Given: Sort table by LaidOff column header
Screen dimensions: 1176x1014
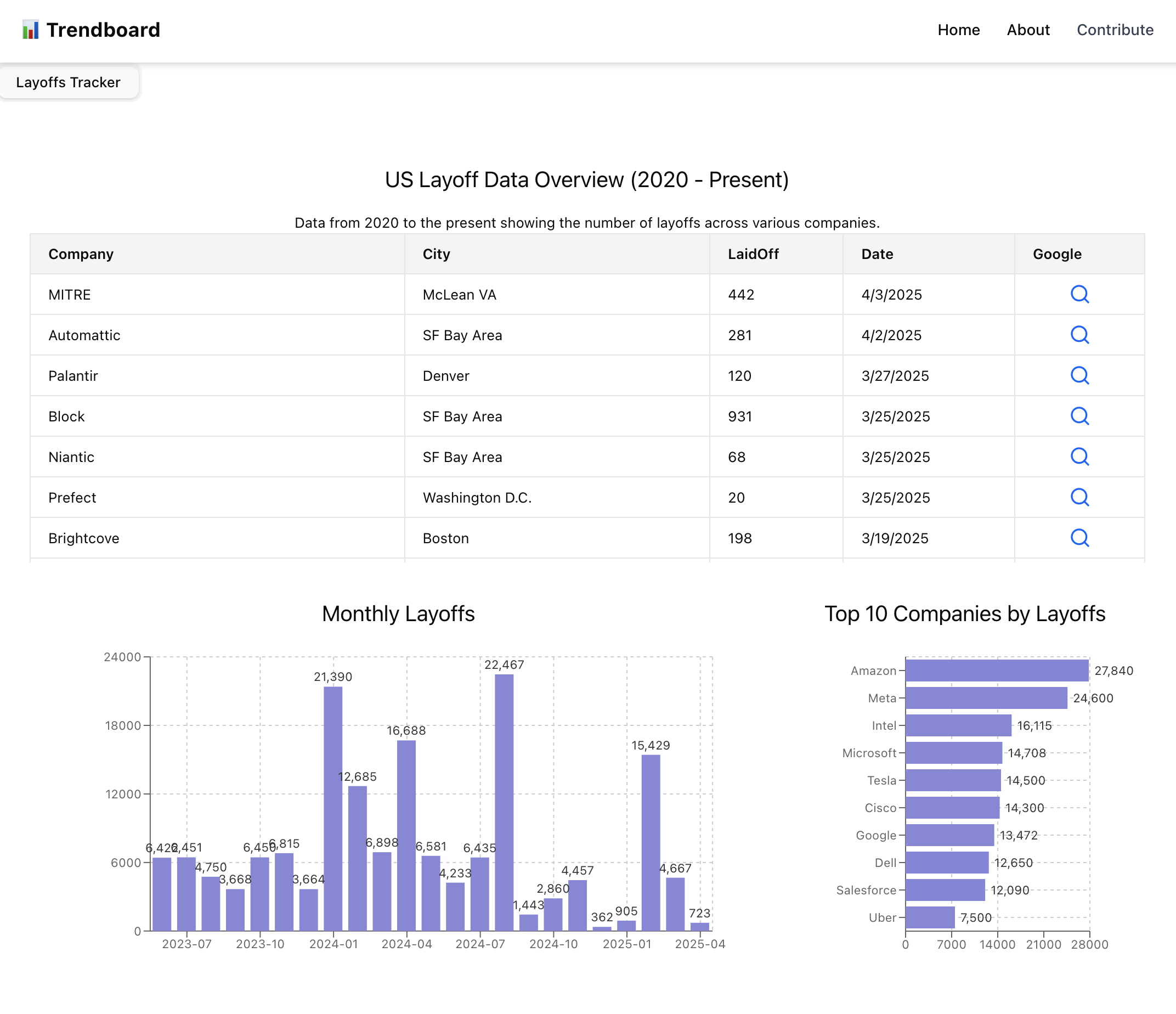Looking at the screenshot, I should tap(776, 254).
